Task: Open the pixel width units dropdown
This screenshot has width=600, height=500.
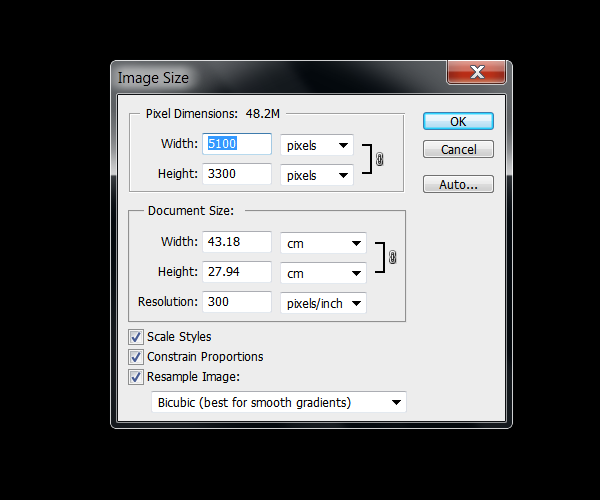Action: point(316,145)
